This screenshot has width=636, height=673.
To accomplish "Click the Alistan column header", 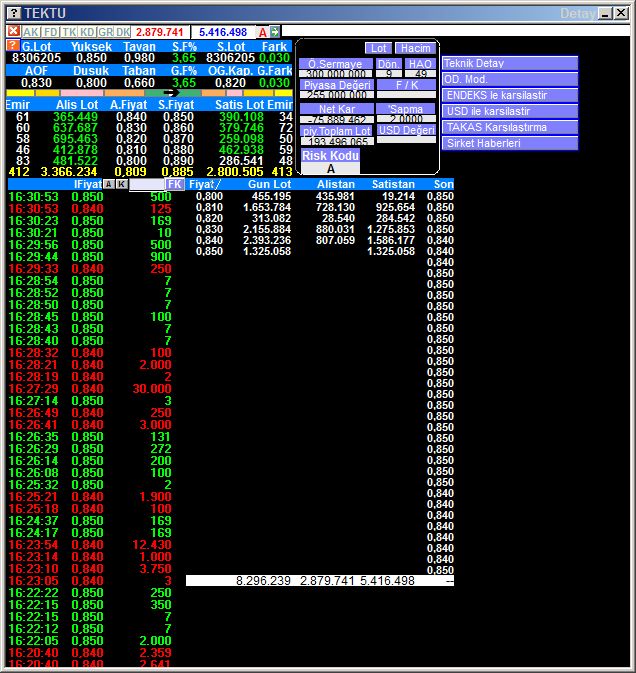I will tap(336, 184).
